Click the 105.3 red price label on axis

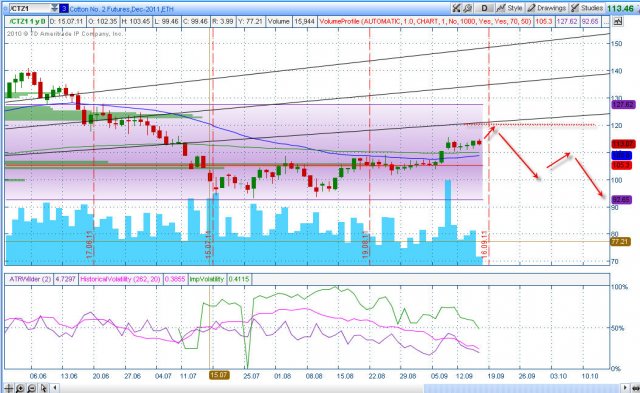point(621,165)
